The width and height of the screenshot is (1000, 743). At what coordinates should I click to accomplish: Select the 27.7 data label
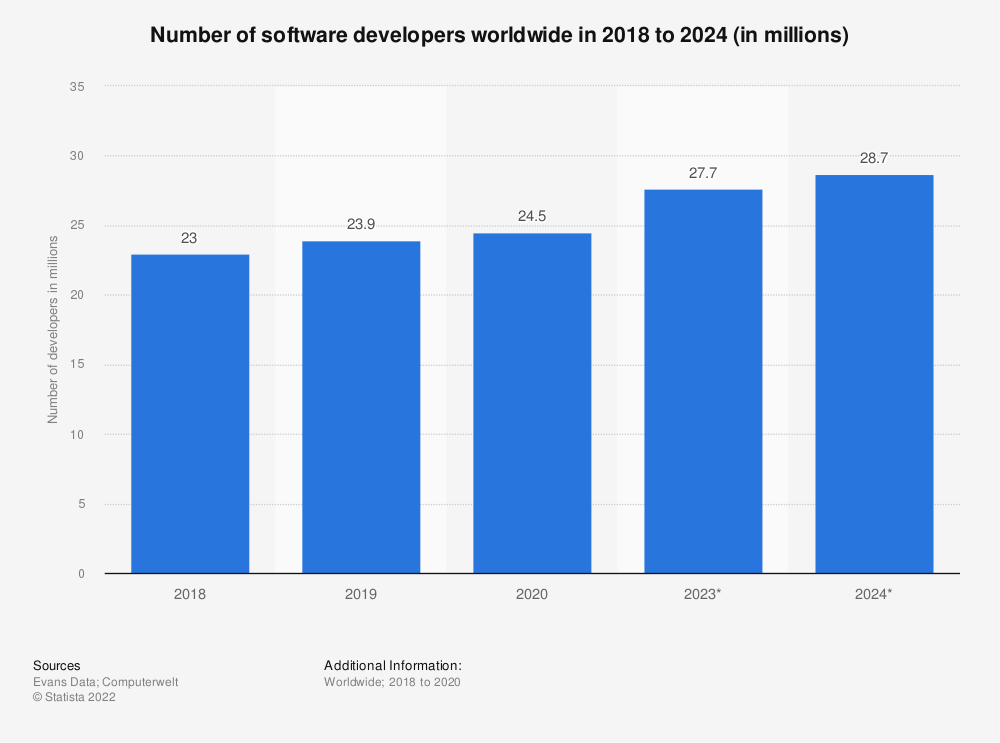pyautogui.click(x=703, y=173)
